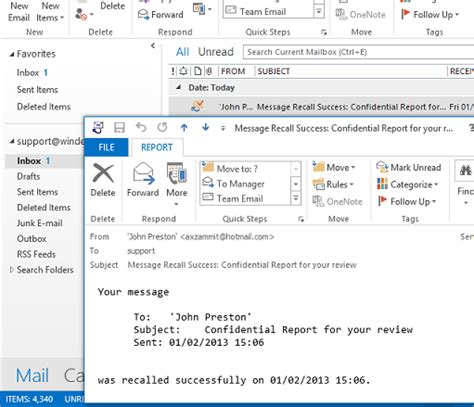The width and height of the screenshot is (474, 407).
Task: Open Inbox under Favorites
Action: (32, 73)
